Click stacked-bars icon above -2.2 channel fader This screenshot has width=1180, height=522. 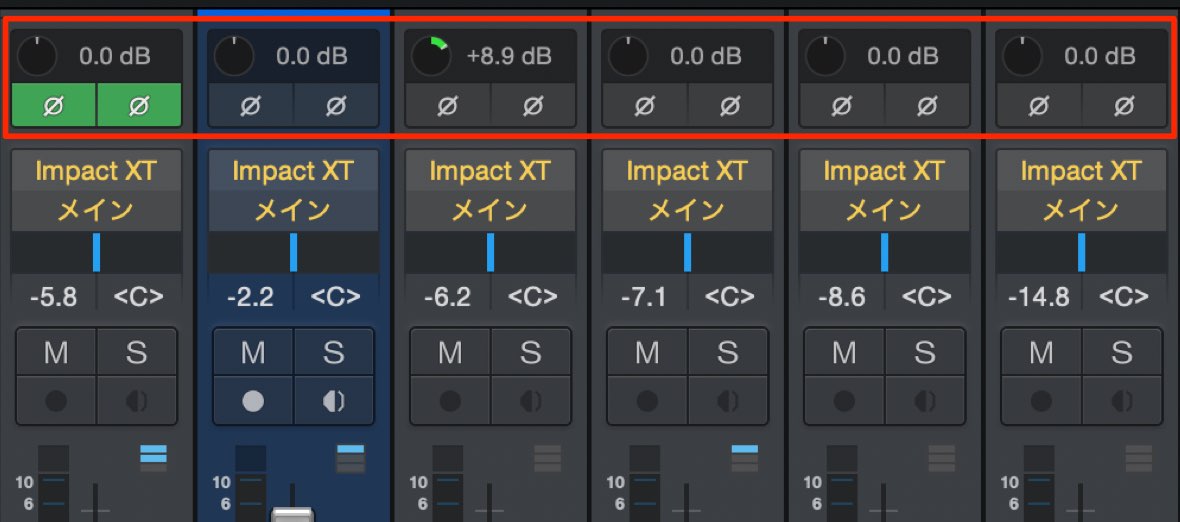point(351,458)
